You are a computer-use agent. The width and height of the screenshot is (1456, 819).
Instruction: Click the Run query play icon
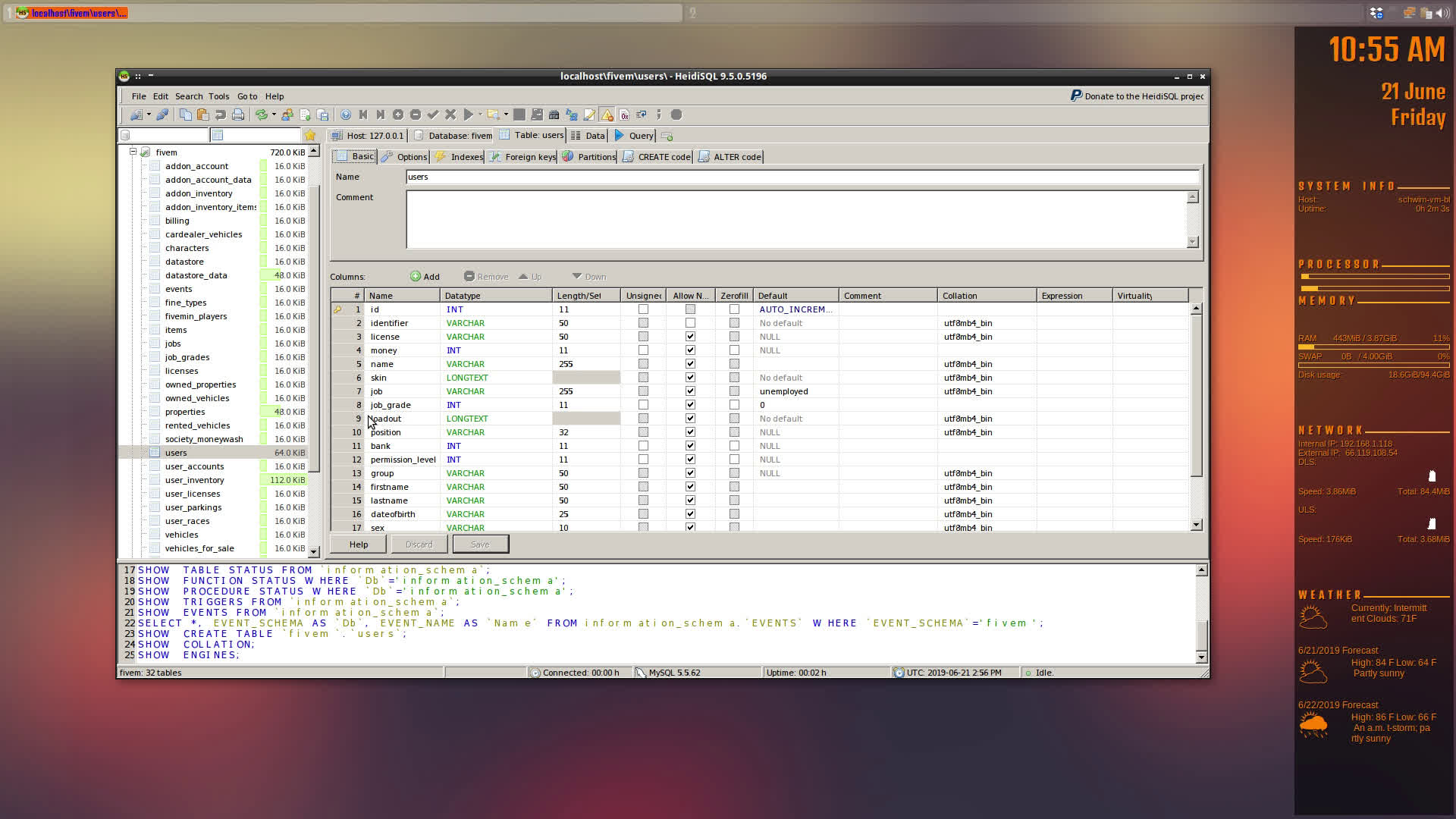coord(469,115)
